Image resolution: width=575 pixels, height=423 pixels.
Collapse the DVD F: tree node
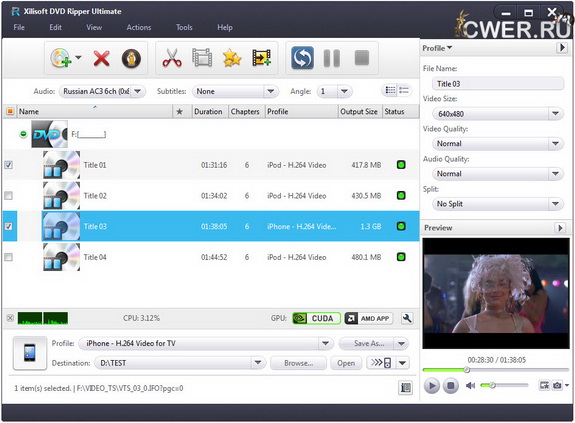point(23,134)
